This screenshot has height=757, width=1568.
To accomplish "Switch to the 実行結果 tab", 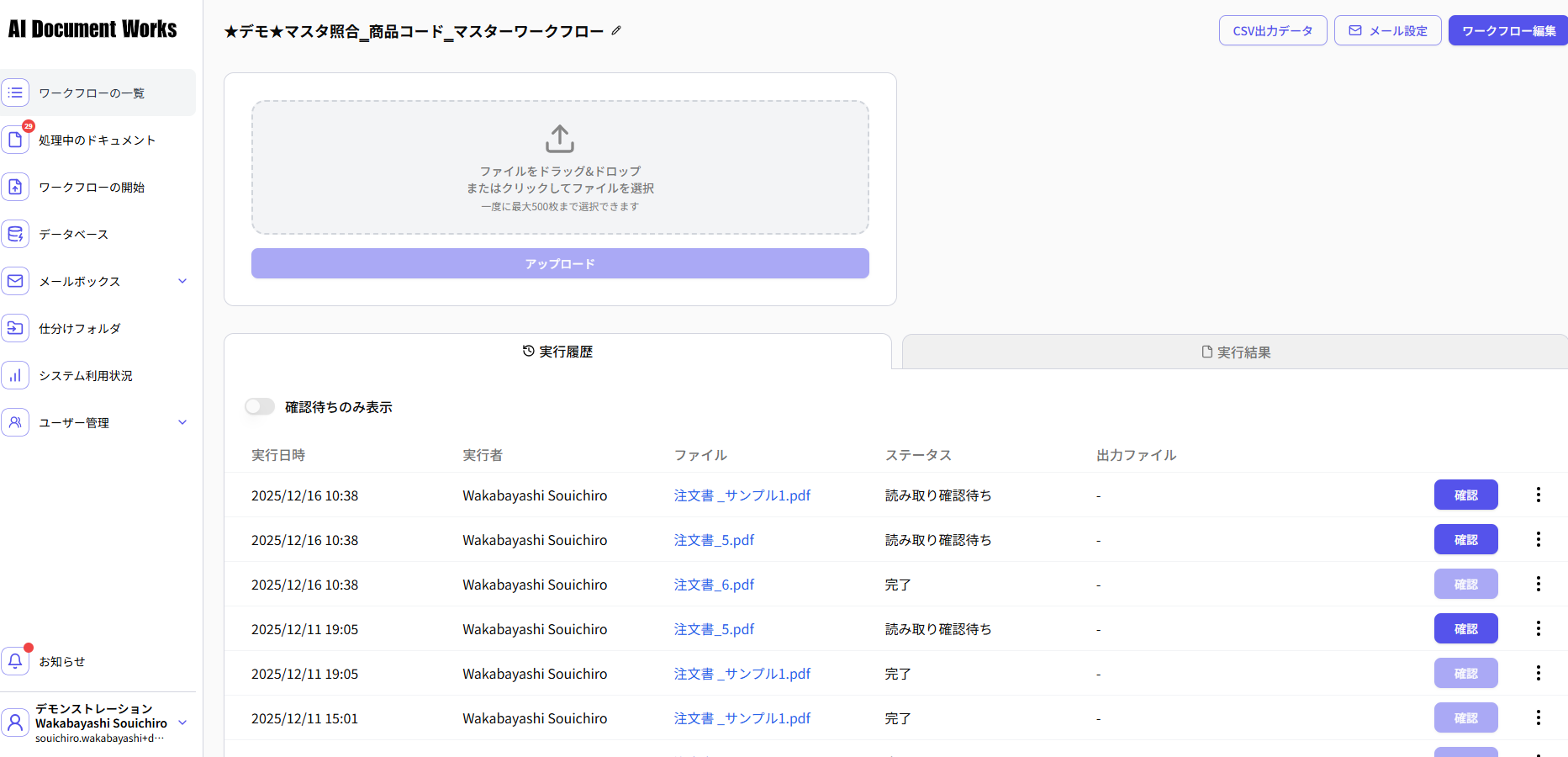I will 1236,352.
